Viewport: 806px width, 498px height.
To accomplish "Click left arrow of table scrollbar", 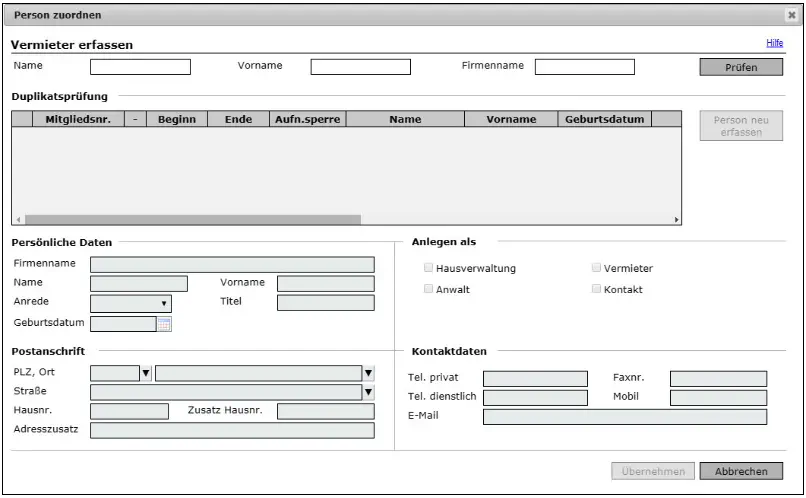I will pyautogui.click(x=17, y=219).
